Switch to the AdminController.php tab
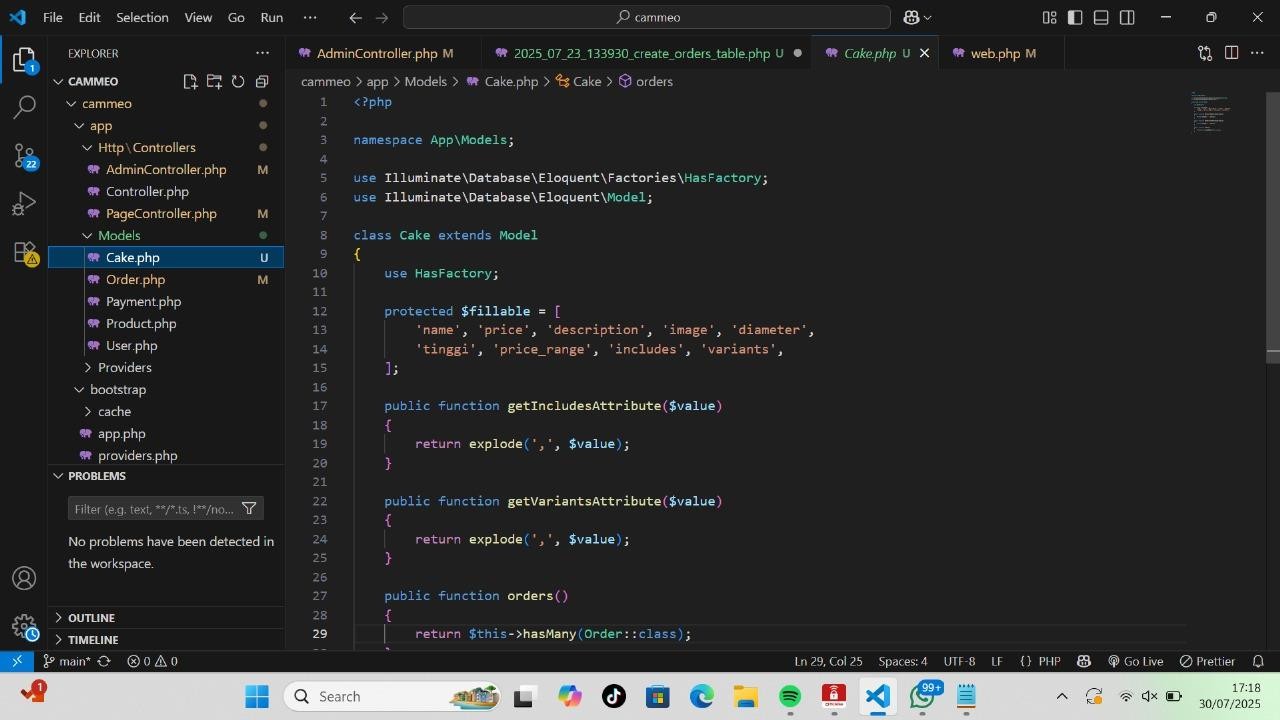1280x720 pixels. click(x=376, y=54)
